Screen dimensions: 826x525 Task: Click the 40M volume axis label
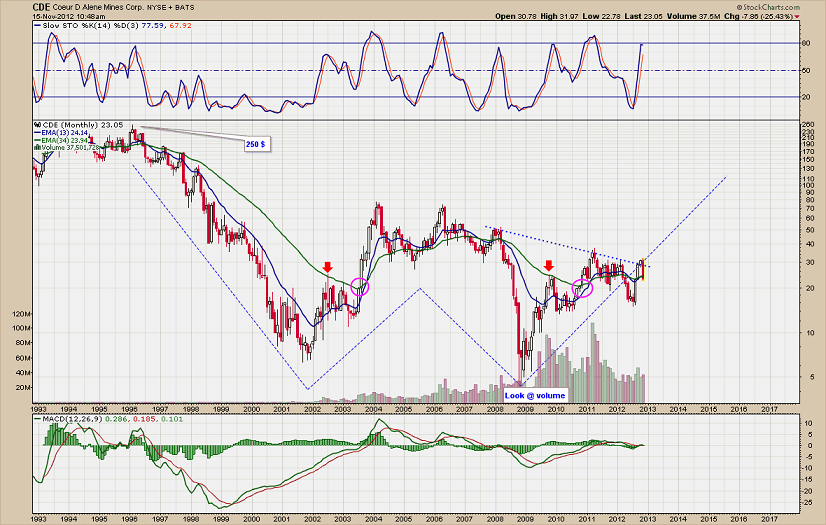tap(23, 373)
